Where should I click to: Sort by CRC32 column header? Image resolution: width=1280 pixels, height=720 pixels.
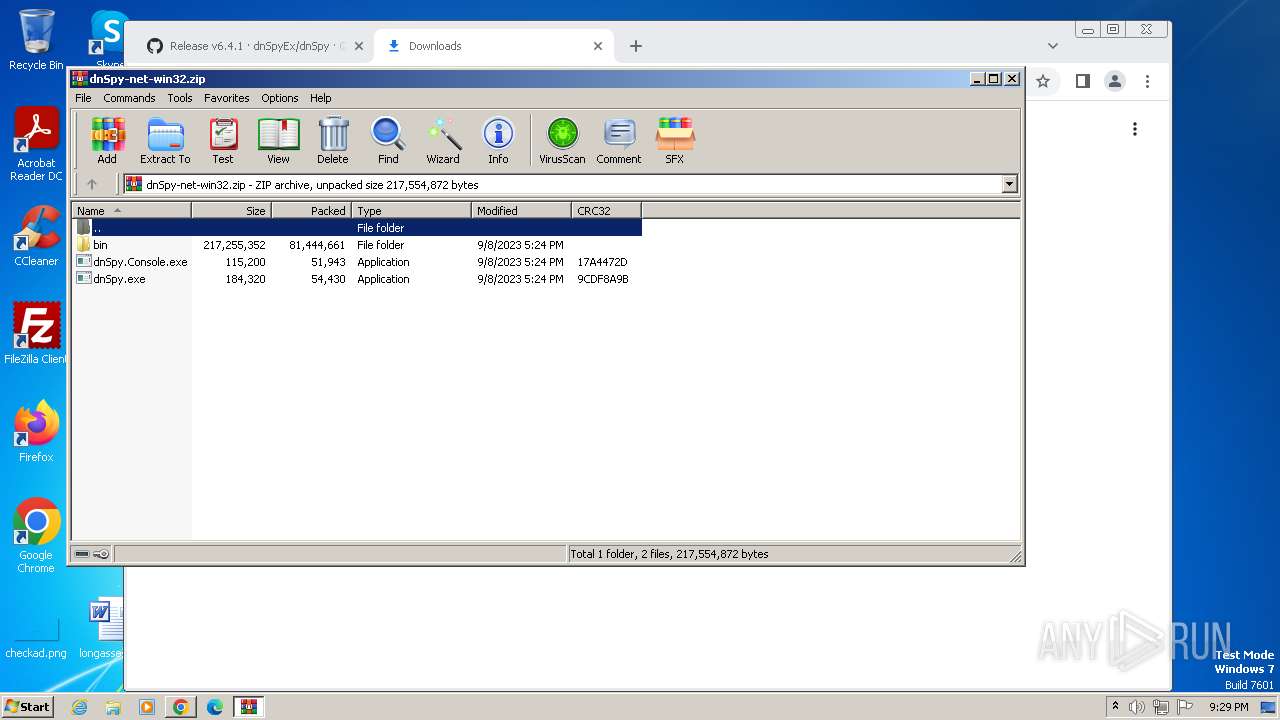(x=607, y=211)
